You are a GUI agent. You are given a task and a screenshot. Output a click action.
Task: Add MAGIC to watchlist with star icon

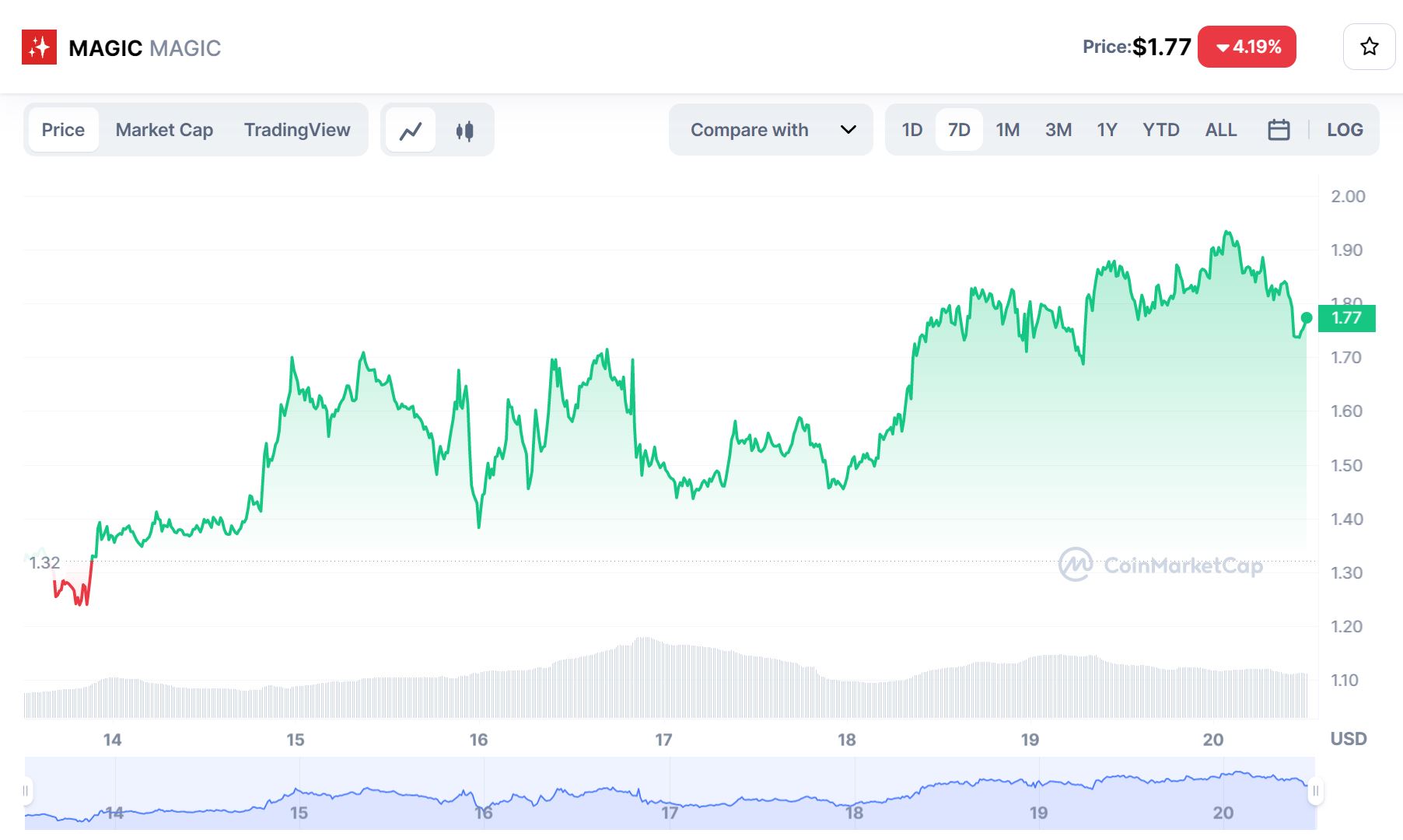(1369, 47)
